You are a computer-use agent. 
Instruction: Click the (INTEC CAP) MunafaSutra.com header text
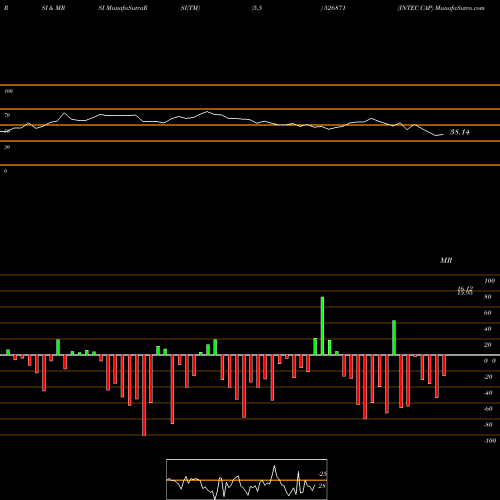(441, 8)
